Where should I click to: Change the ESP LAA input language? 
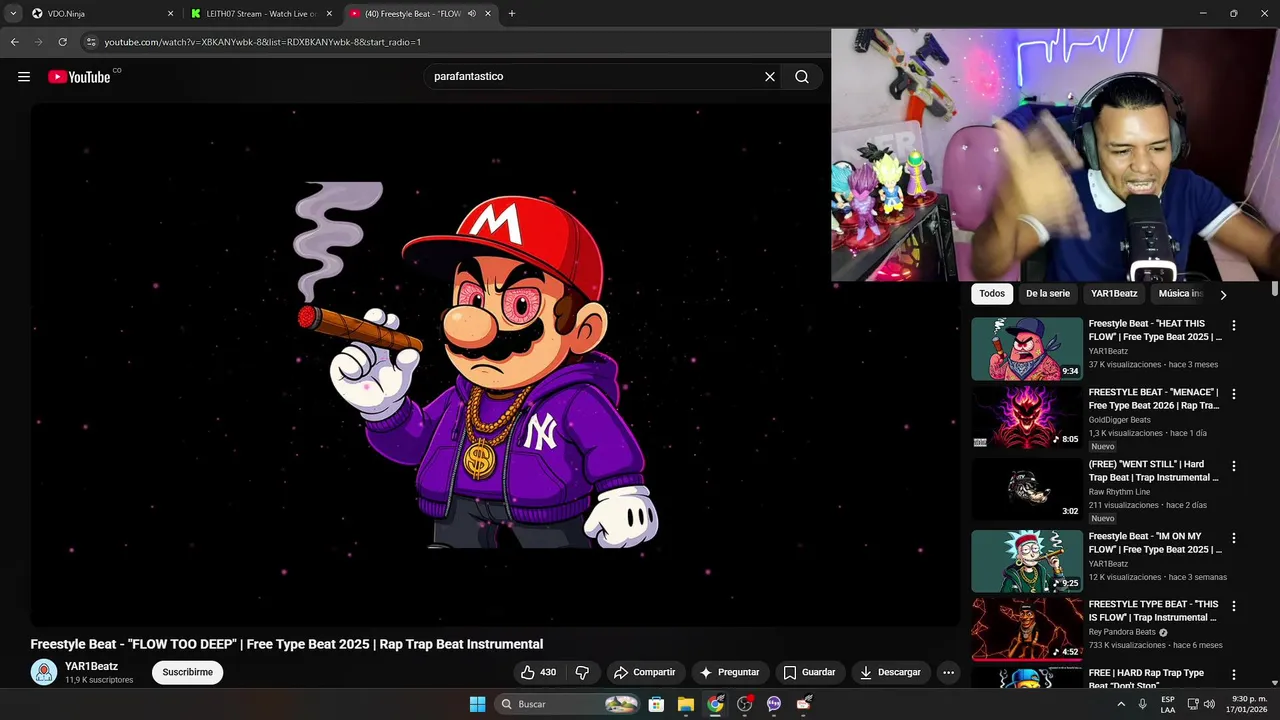1168,704
